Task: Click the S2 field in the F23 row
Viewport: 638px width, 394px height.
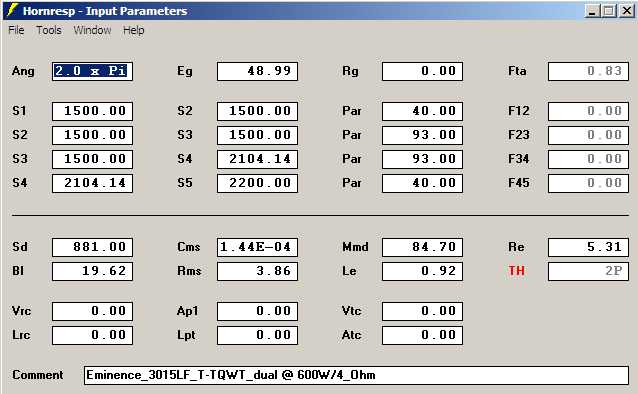Action: 92,135
